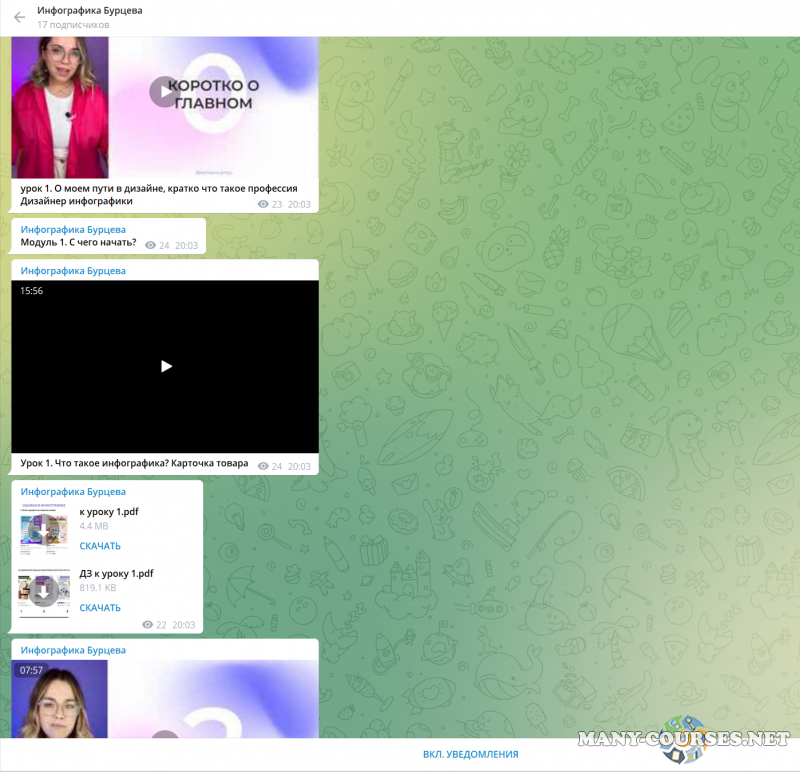Screen dimensions: 800x772
Task: Click the 15:56 duration badge
Action: click(x=31, y=291)
